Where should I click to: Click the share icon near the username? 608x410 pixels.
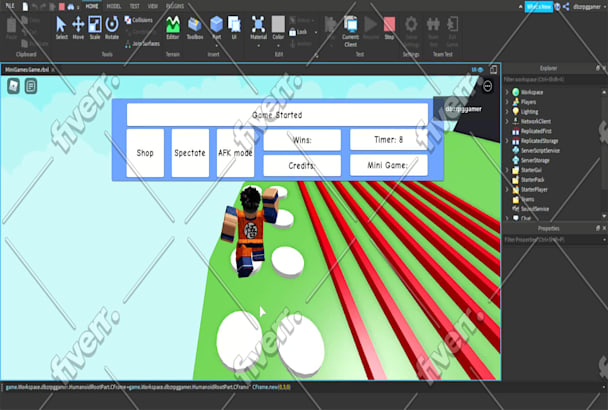coord(566,7)
